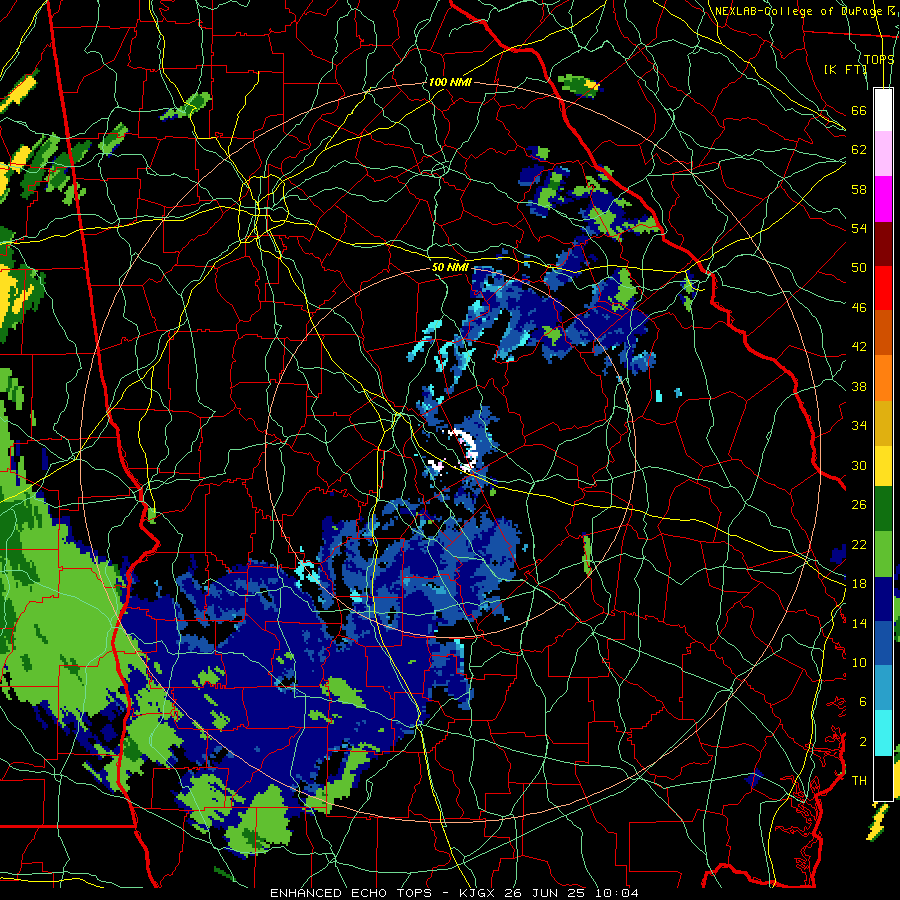Screen dimensions: 900x900
Task: Click the "ENHANCED ECHO TOPS" caption text
Action: (x=351, y=893)
